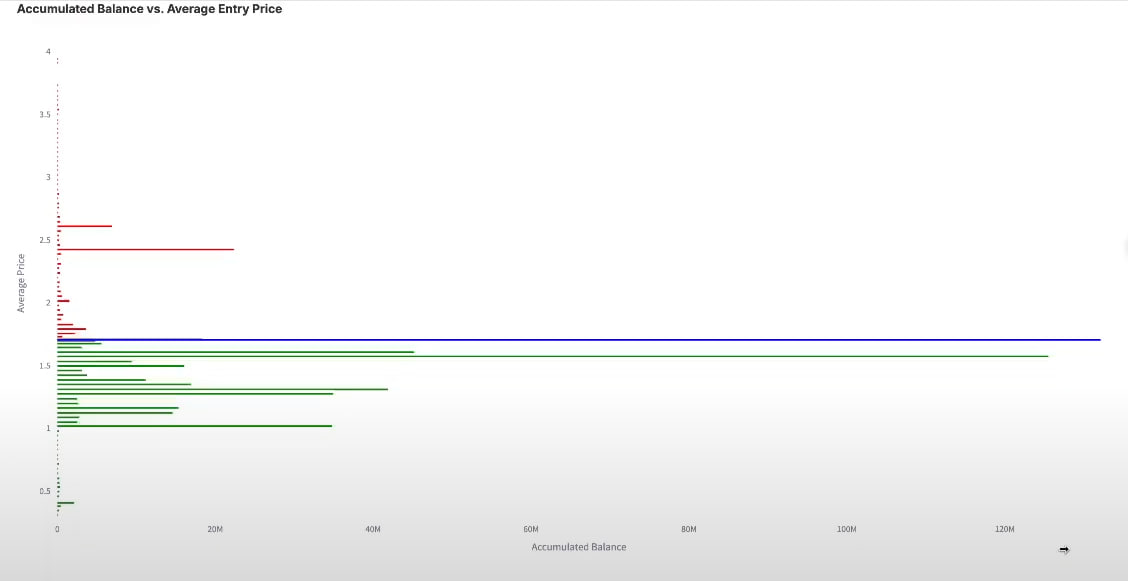
Task: Select the longest green bar near 1.5
Action: tap(552, 356)
